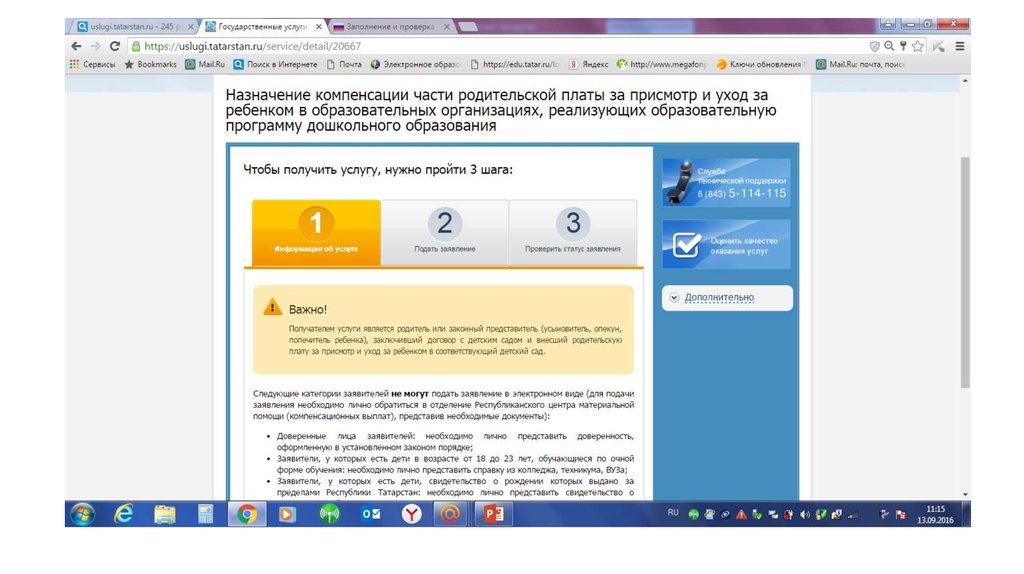Open PowerPoint from the taskbar
The height and width of the screenshot is (574, 1024).
tap(492, 514)
